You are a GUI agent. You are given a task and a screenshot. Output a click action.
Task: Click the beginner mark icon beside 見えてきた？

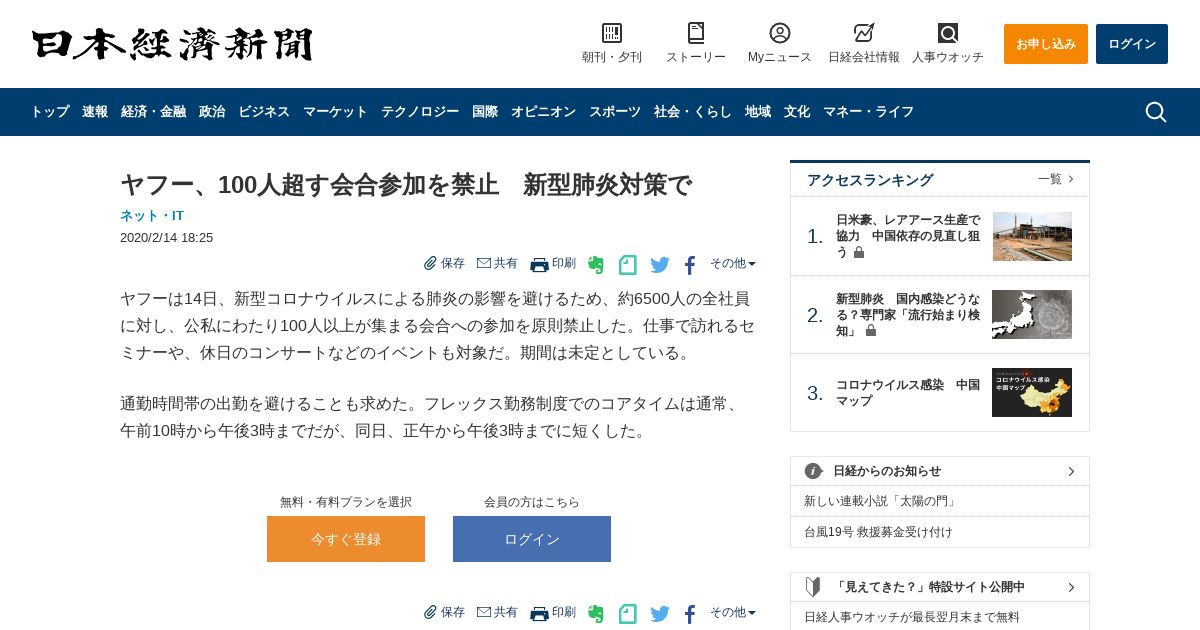click(813, 587)
